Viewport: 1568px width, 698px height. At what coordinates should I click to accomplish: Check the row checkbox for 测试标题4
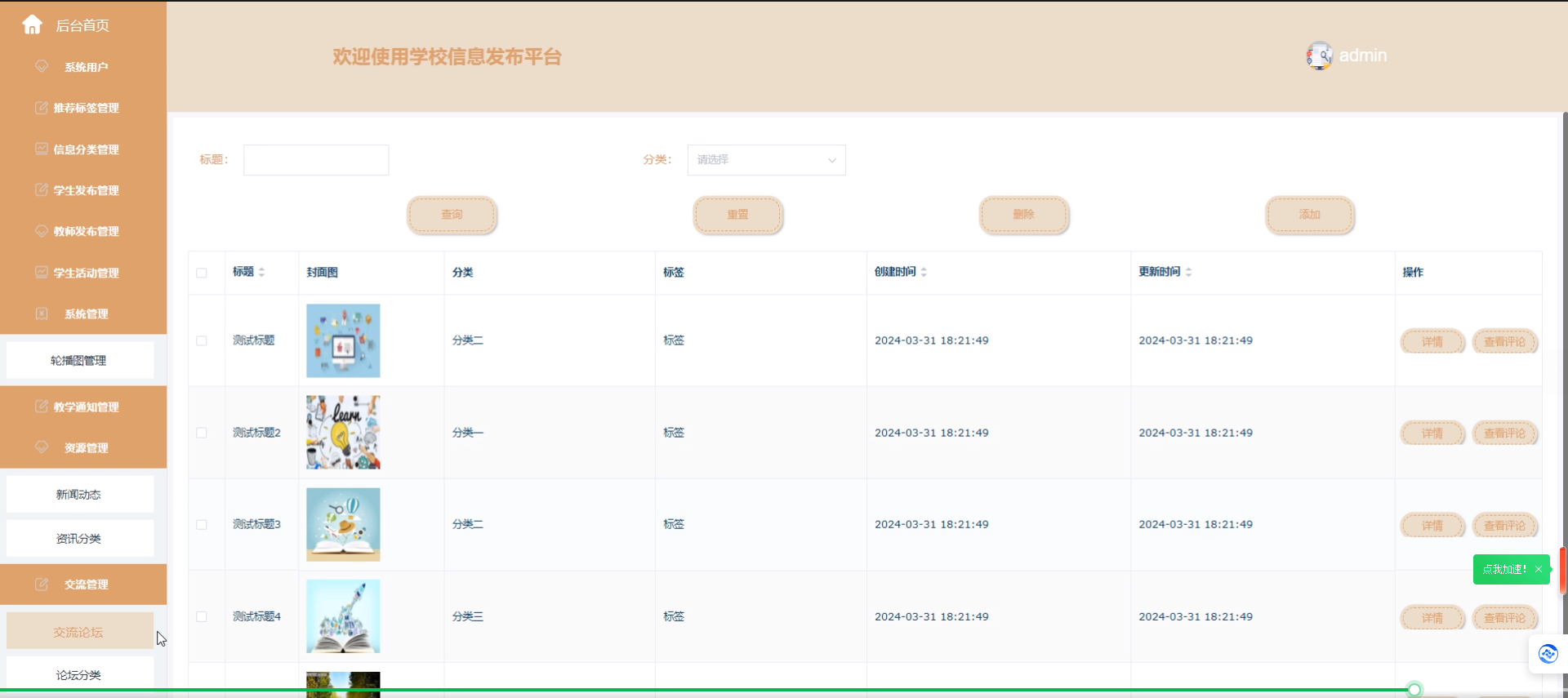202,617
